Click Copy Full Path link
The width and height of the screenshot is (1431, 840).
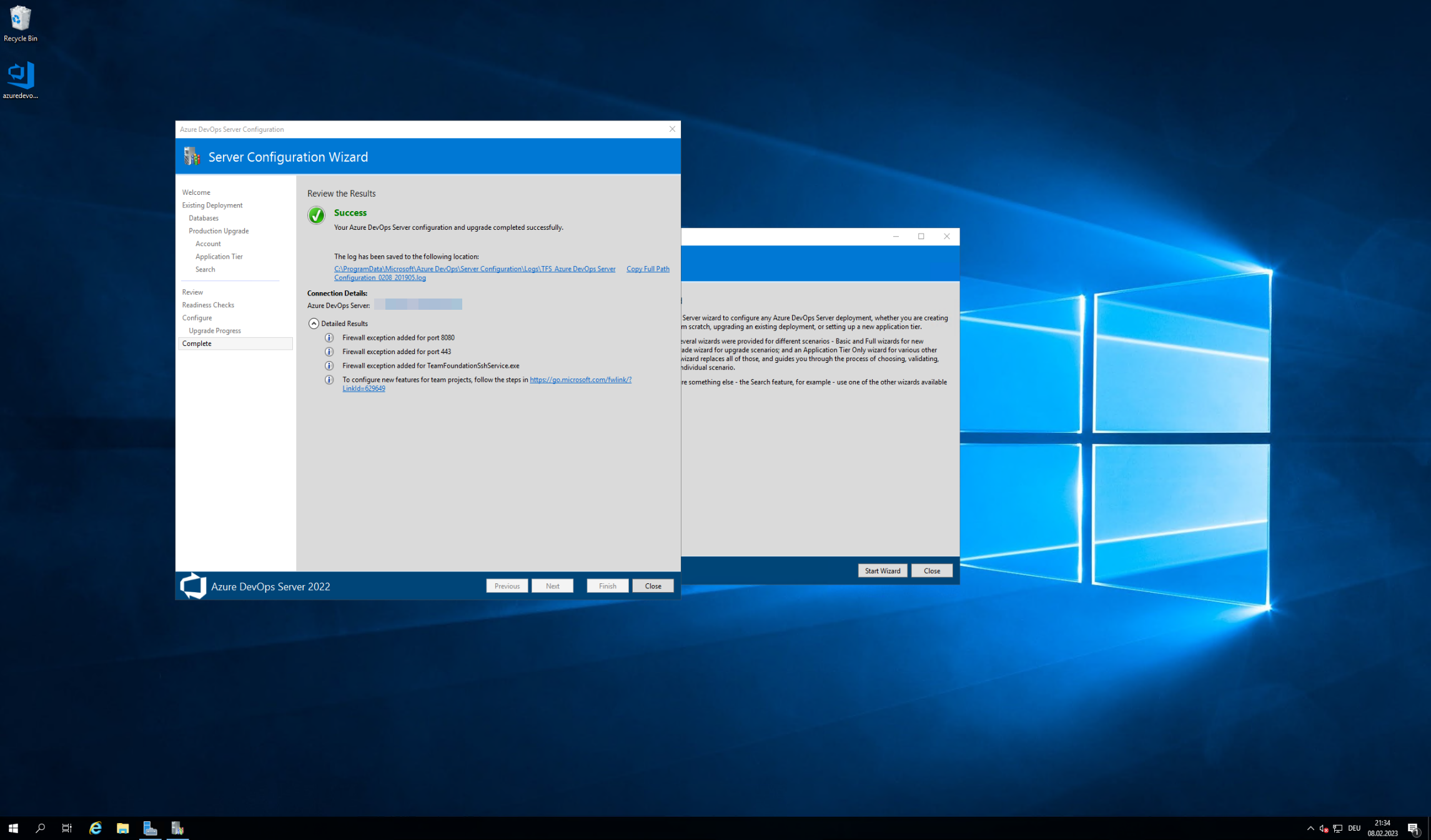(648, 269)
